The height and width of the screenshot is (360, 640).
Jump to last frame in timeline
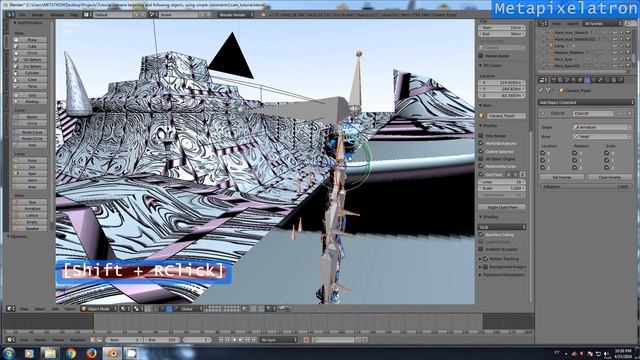tap(254, 340)
